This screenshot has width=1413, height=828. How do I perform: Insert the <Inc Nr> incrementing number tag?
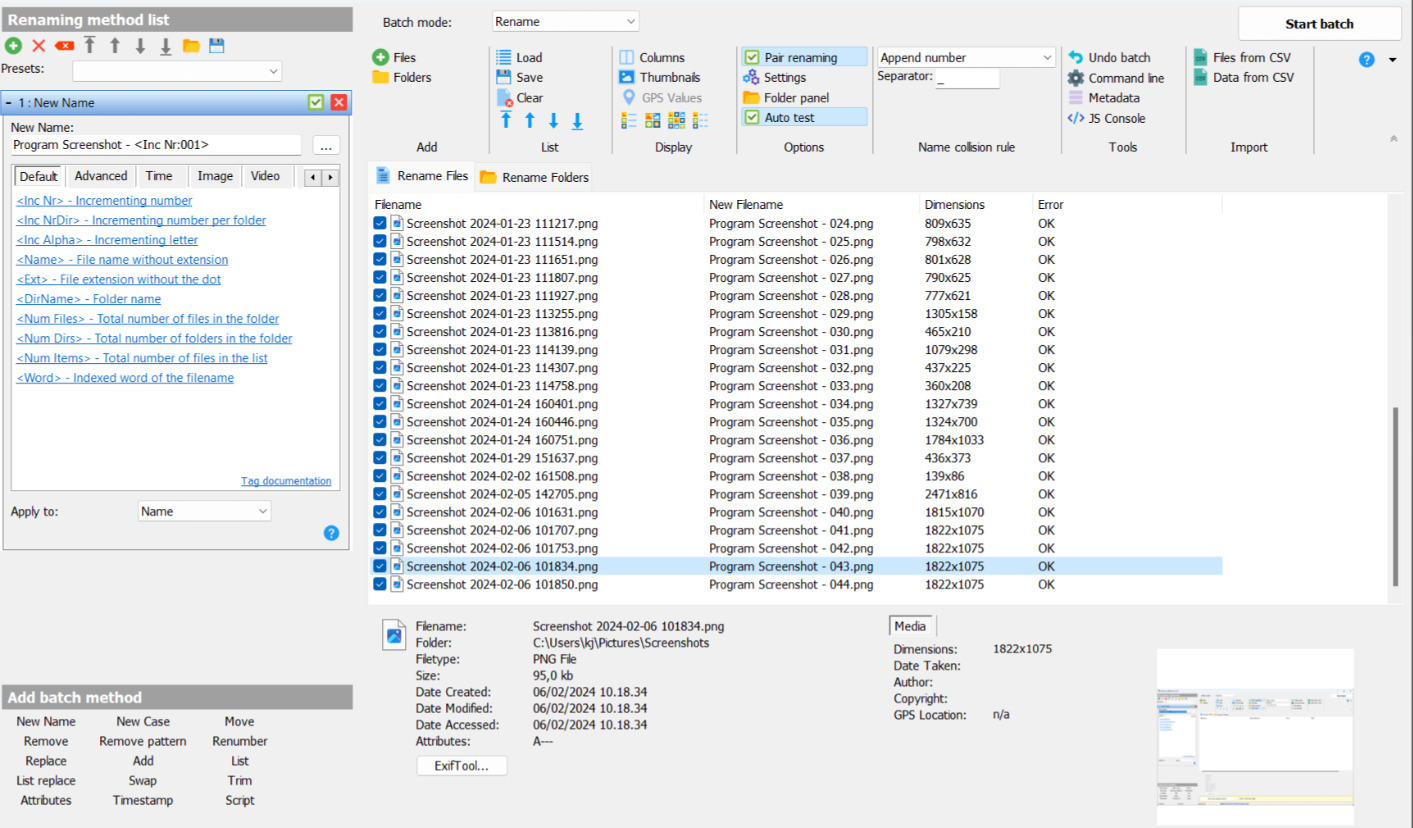pos(104,201)
